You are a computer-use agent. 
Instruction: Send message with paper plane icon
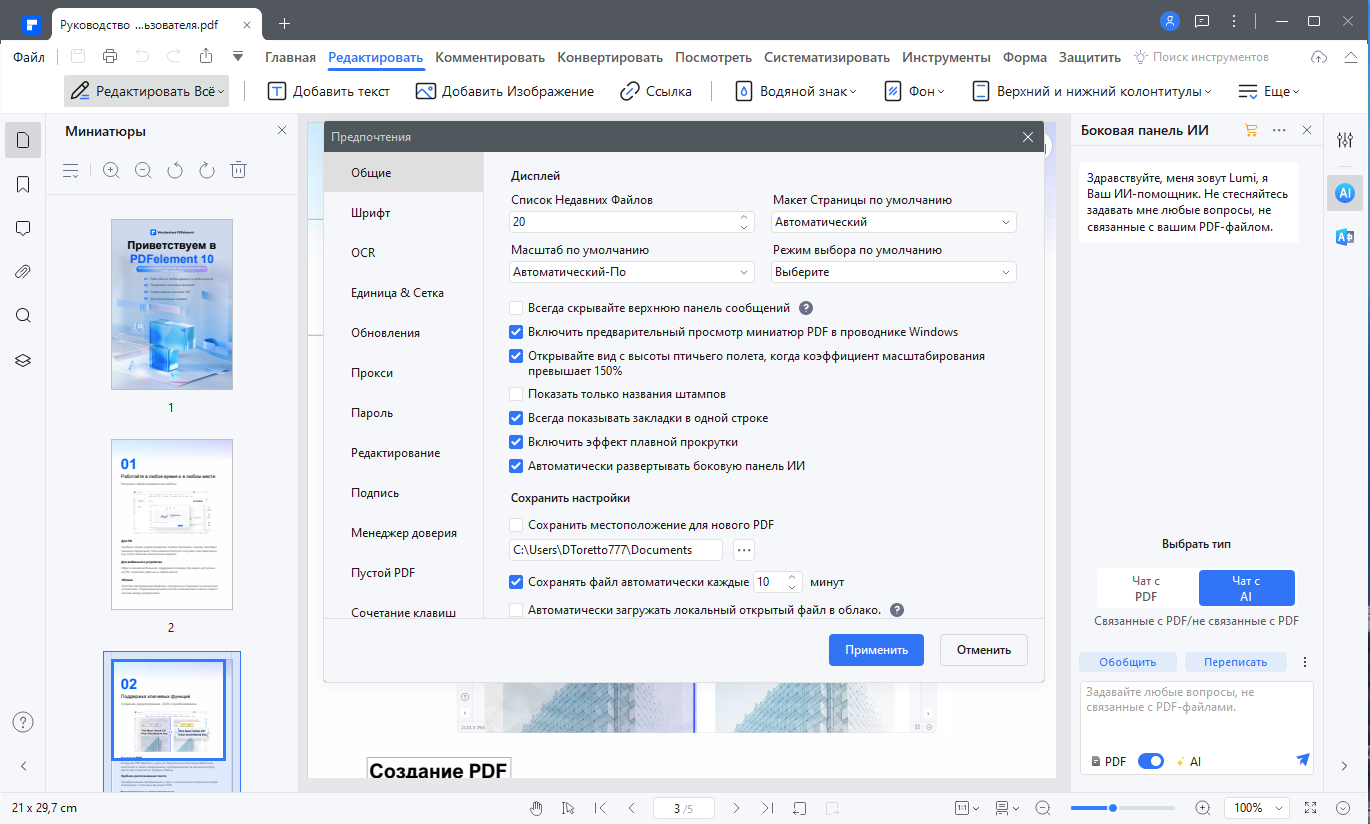[1302, 760]
